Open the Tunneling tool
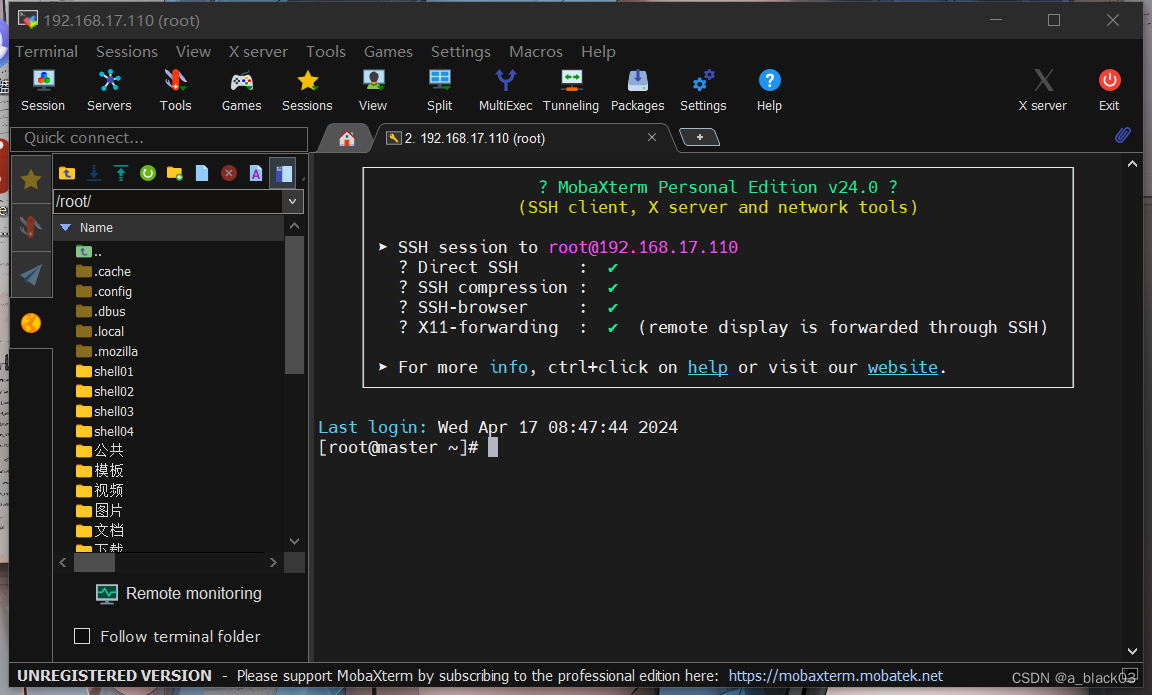 point(571,90)
